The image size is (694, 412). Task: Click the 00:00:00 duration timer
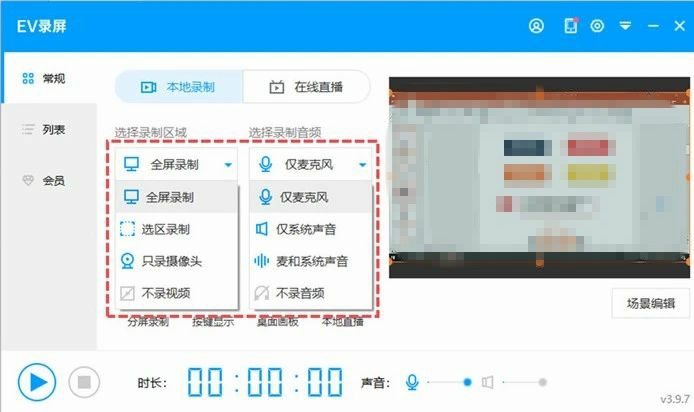265,382
